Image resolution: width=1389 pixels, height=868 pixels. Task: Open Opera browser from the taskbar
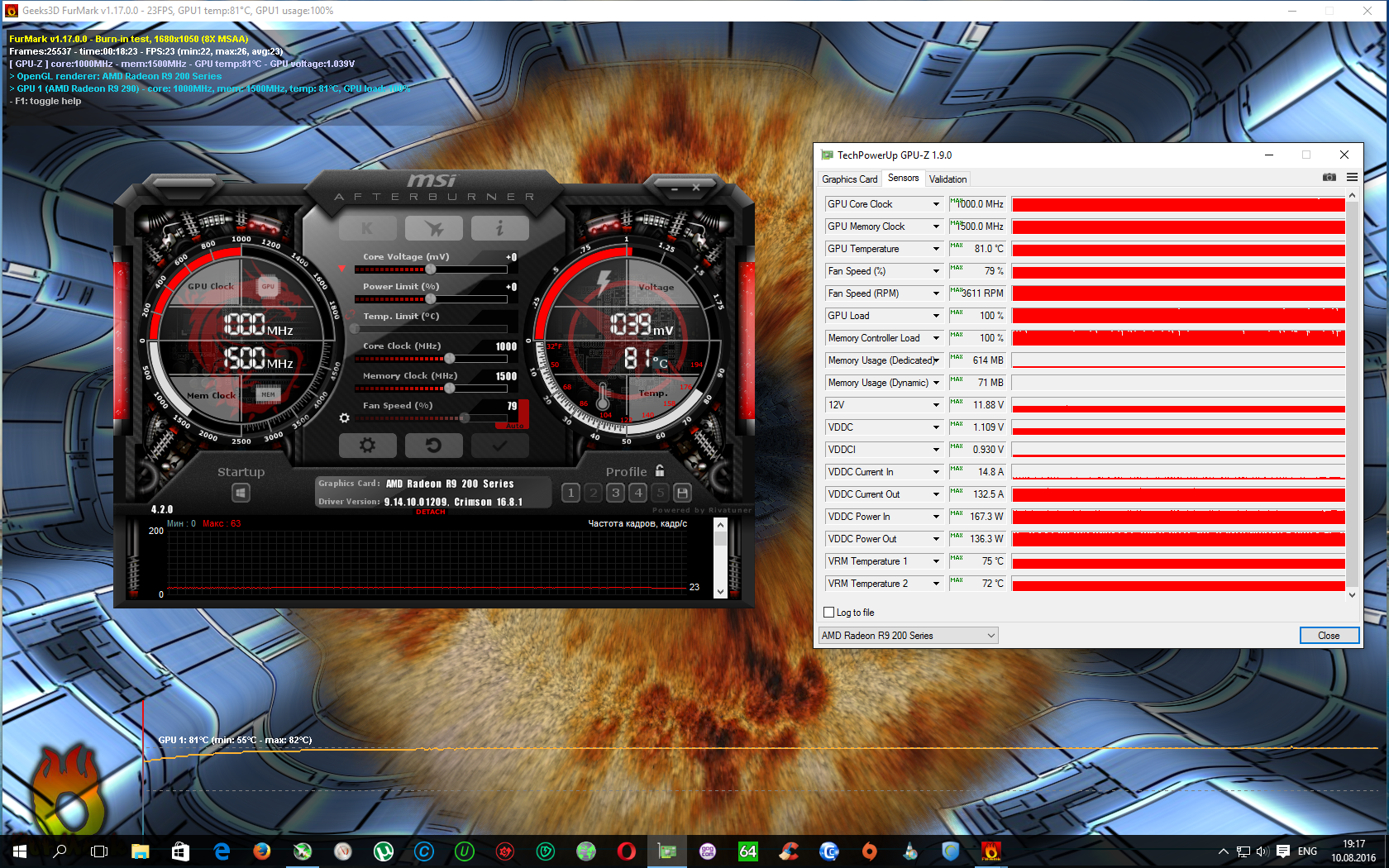tap(626, 851)
